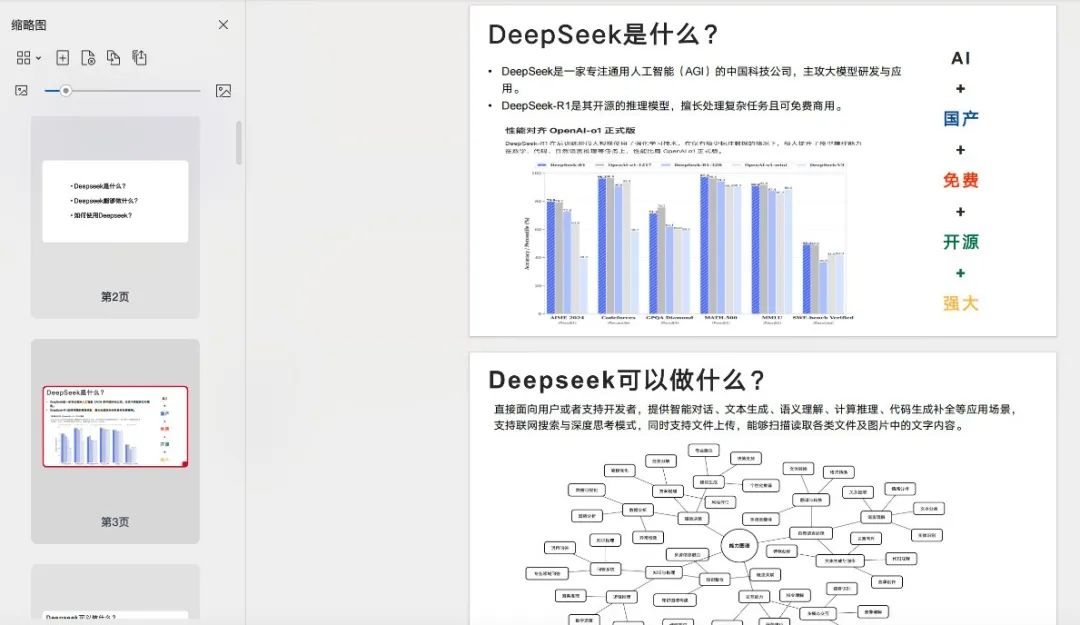Click the "国产" blue text on slide
Viewport: 1080px width, 625px height.
click(x=961, y=119)
